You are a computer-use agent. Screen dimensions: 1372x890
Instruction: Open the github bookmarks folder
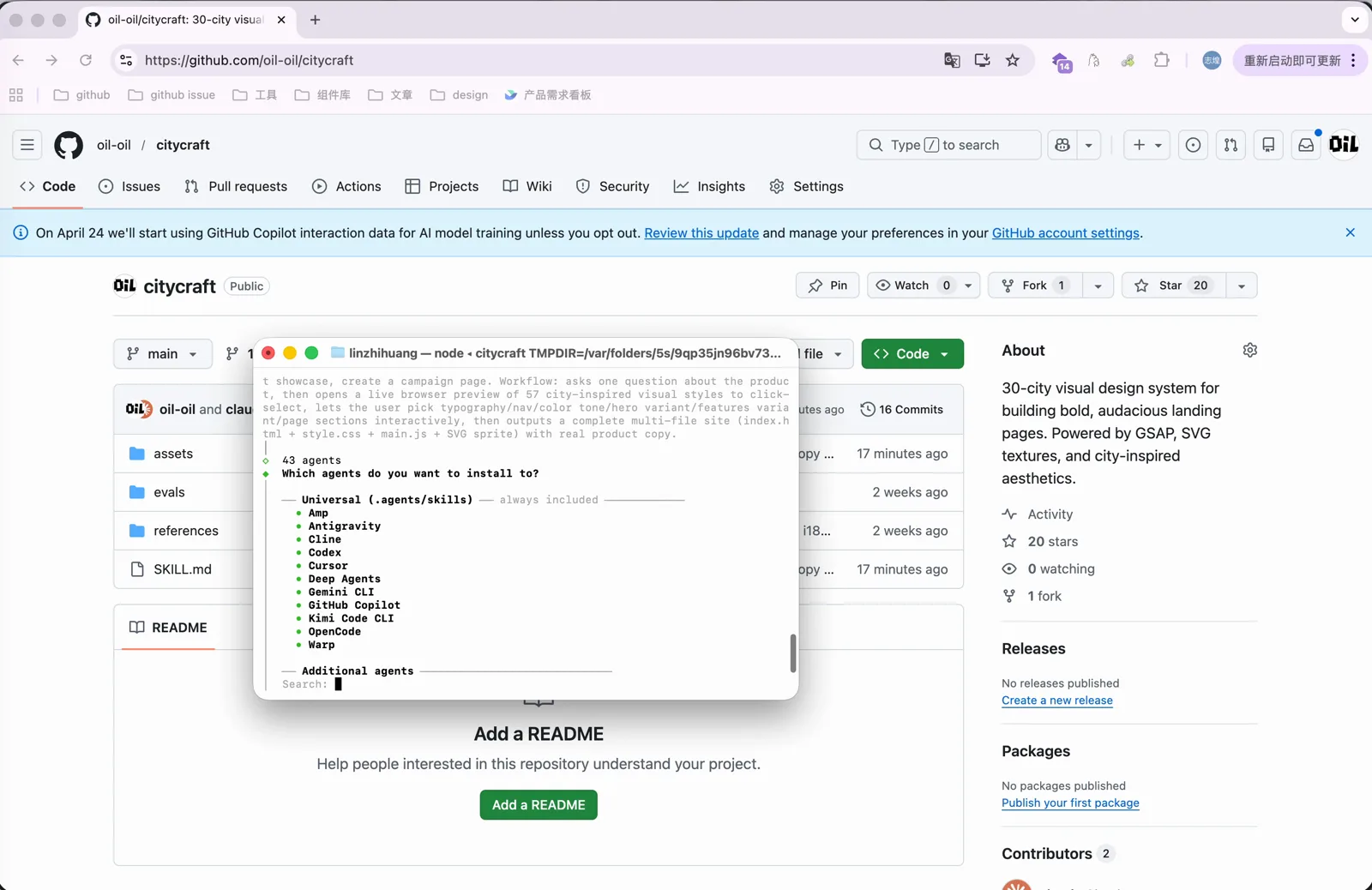click(x=82, y=95)
